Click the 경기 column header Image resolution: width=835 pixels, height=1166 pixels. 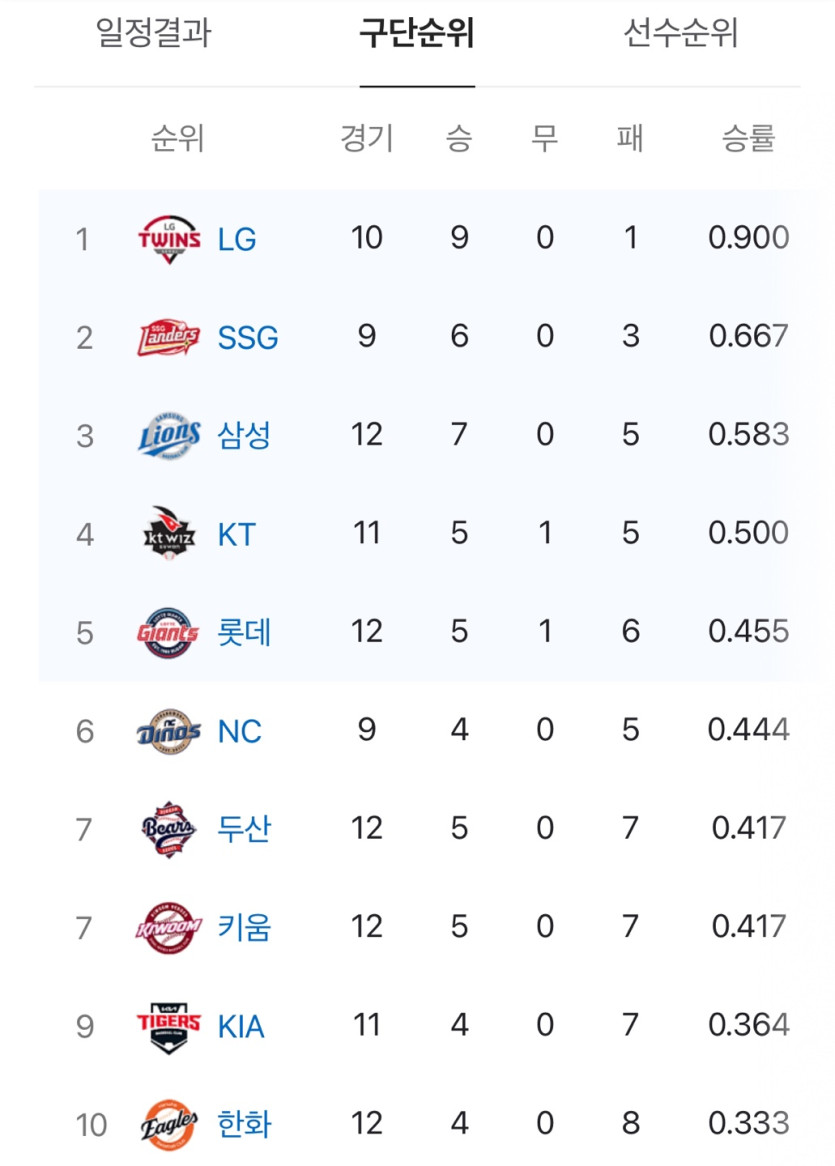click(367, 138)
